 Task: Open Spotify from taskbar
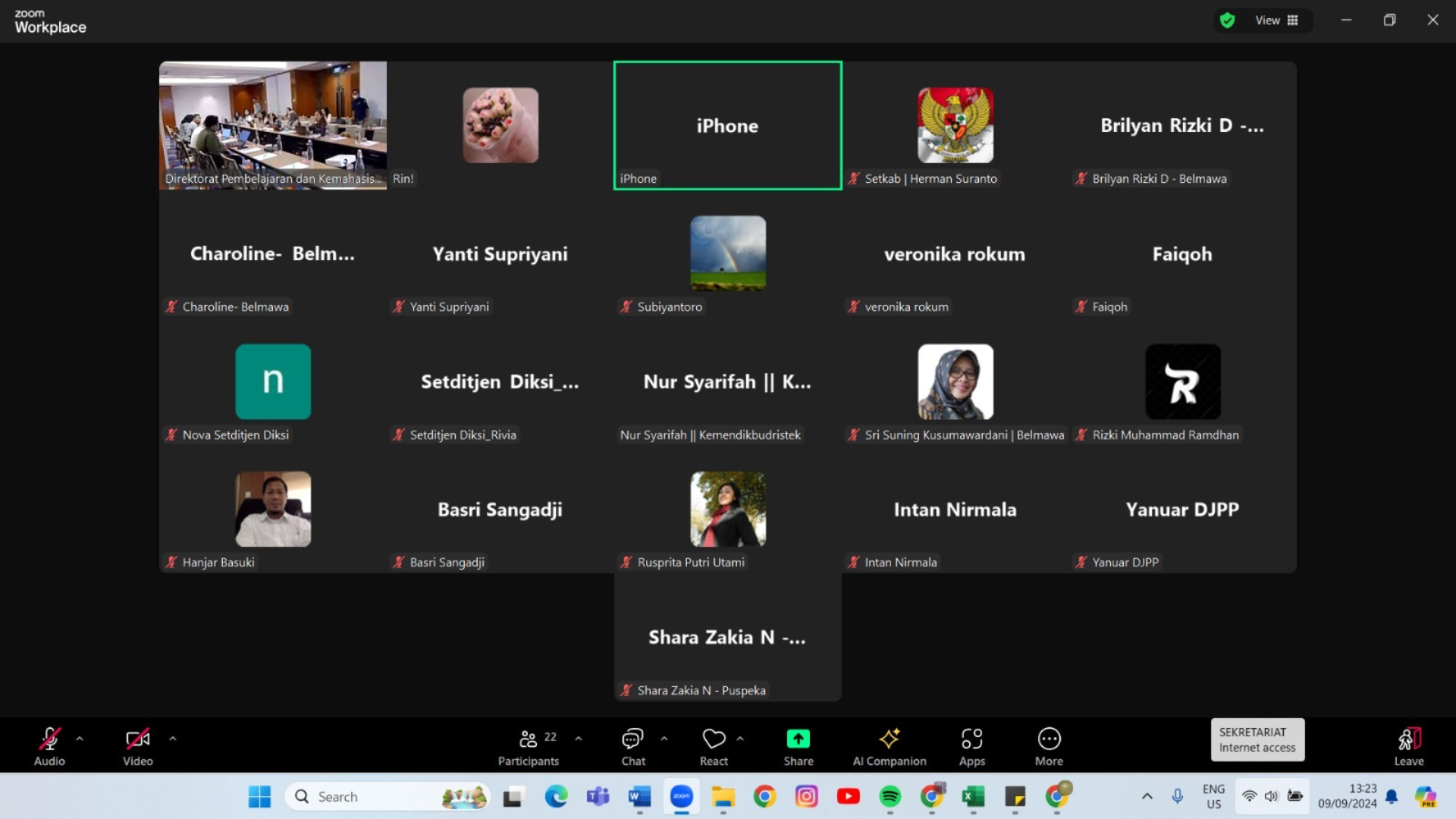(x=890, y=796)
